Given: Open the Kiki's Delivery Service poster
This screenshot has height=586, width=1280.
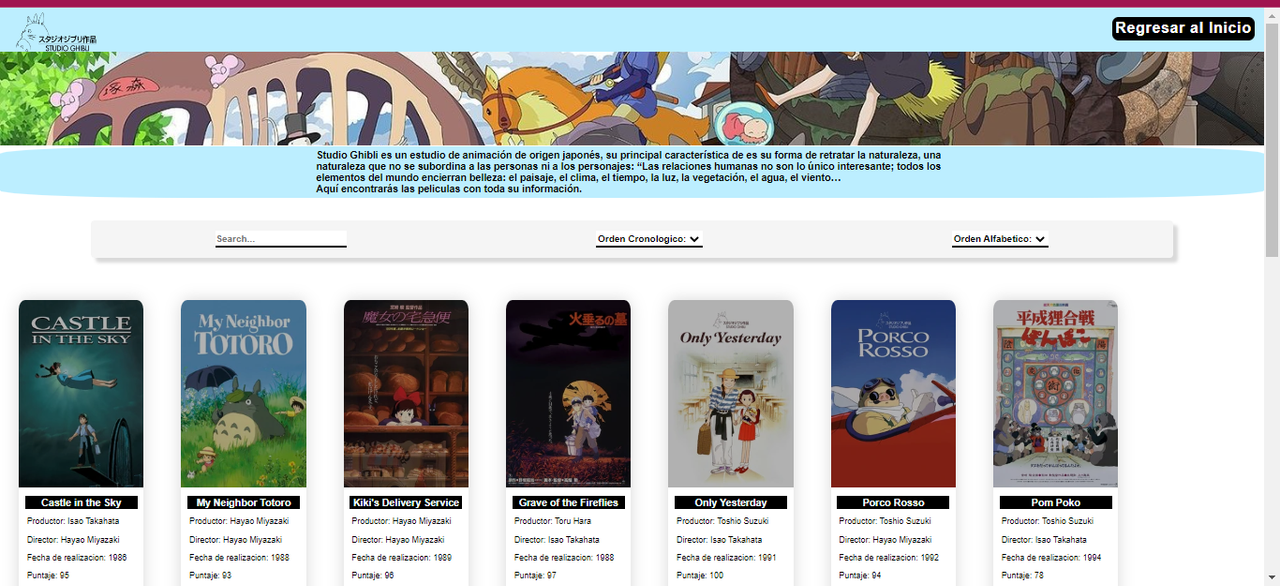Looking at the screenshot, I should [406, 394].
